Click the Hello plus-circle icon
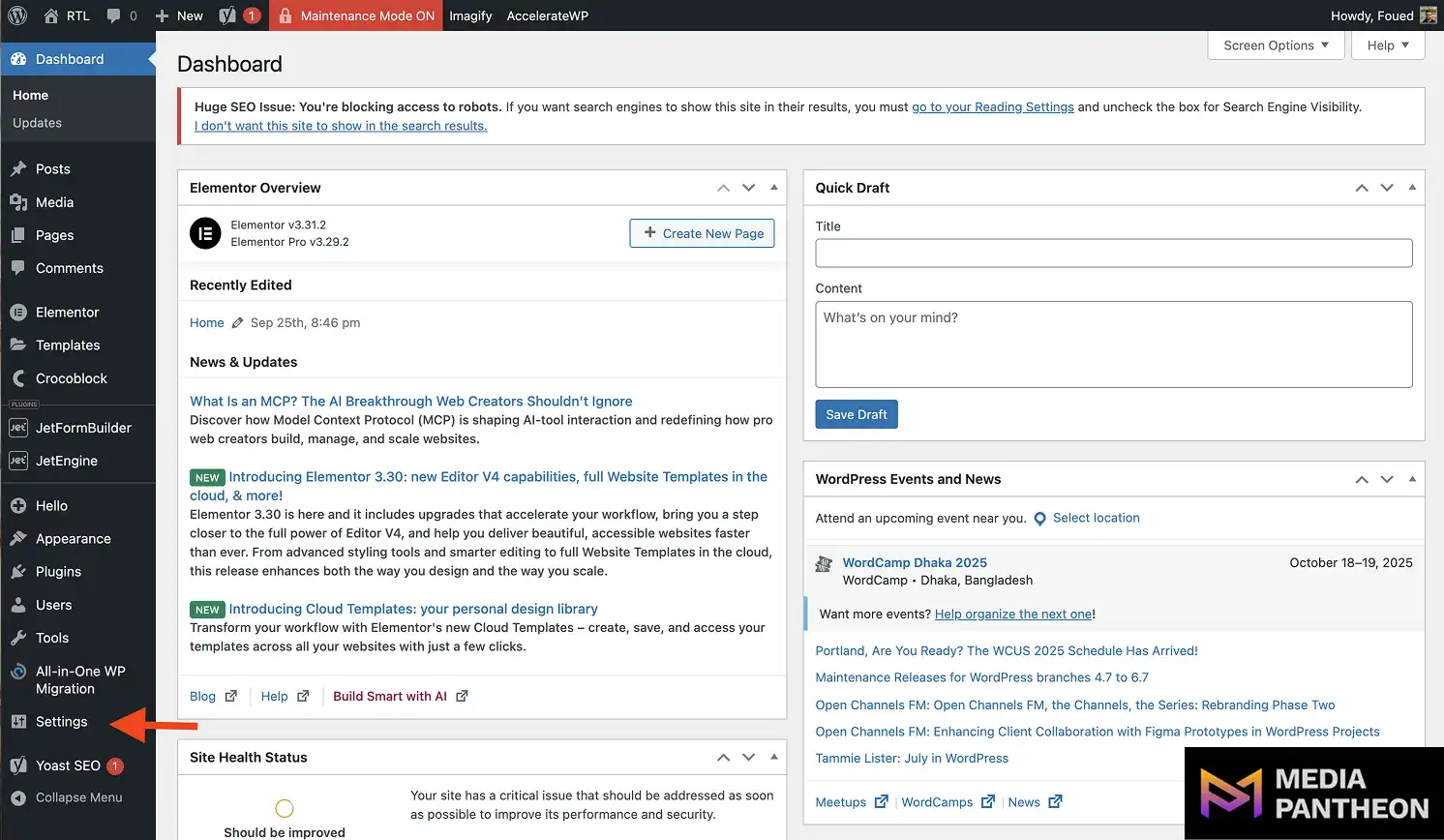 (x=18, y=506)
